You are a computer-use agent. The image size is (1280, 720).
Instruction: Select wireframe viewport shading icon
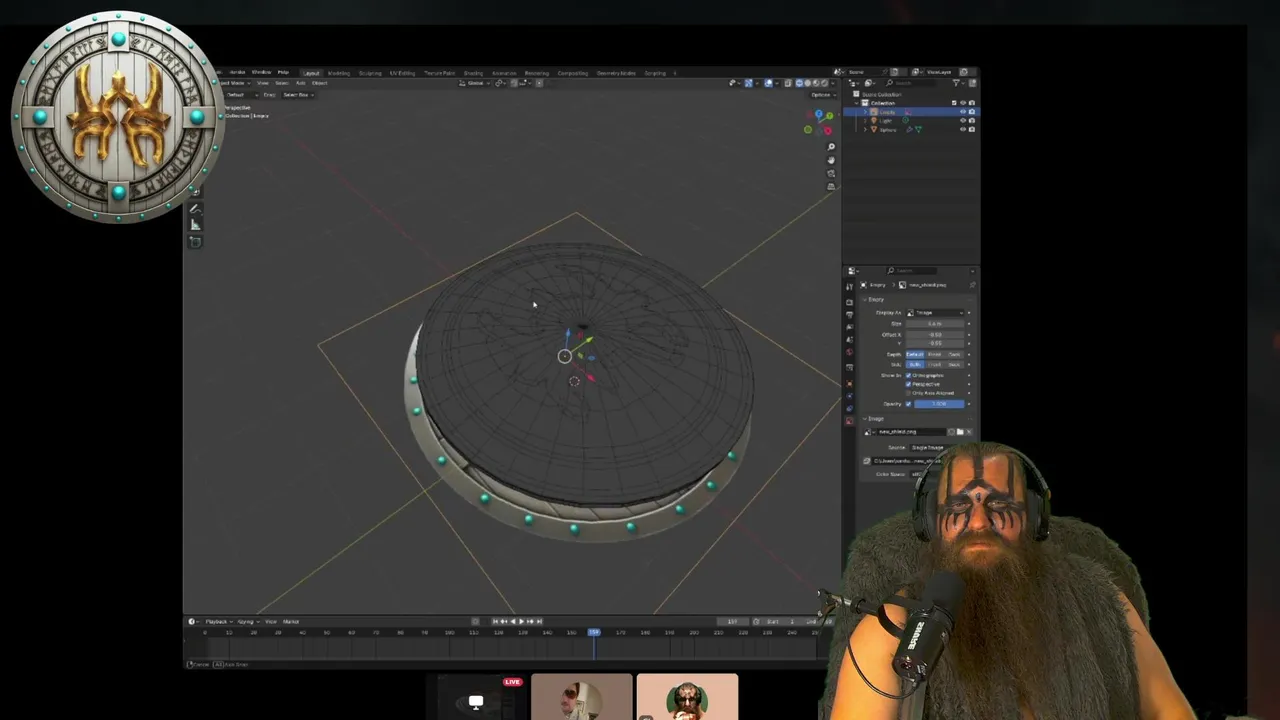[x=799, y=83]
